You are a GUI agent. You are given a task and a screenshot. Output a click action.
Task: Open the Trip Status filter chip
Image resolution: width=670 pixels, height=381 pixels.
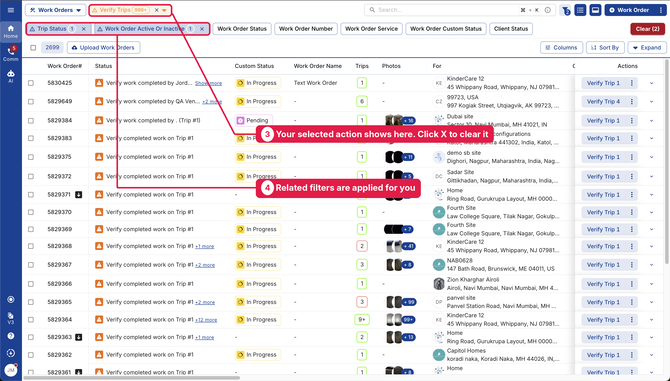click(51, 29)
